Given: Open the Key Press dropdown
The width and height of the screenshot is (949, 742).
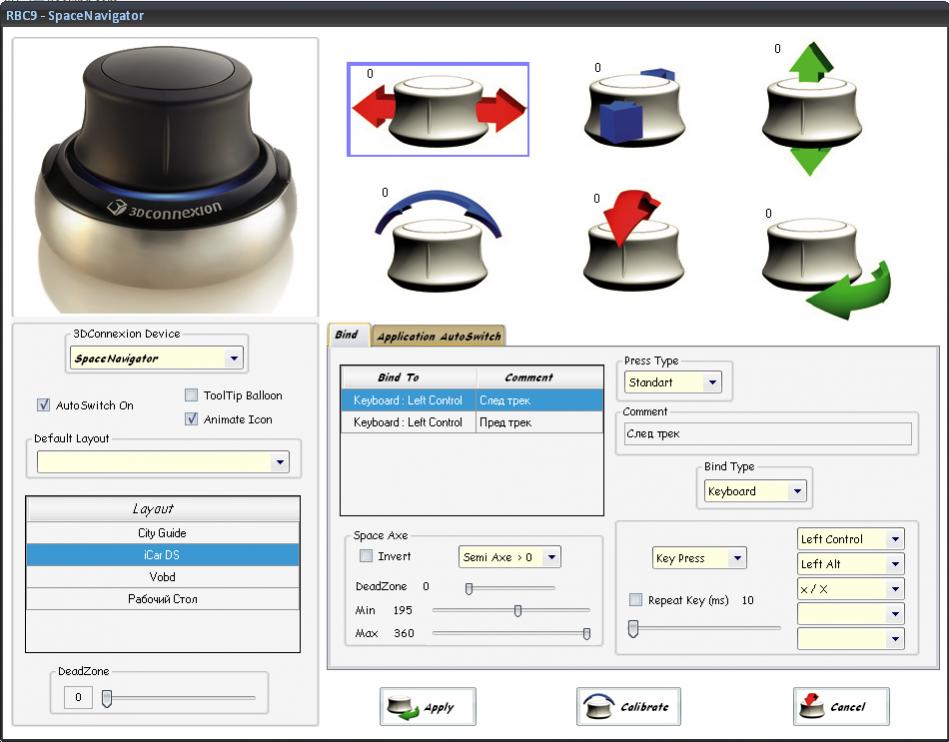Looking at the screenshot, I should 699,558.
